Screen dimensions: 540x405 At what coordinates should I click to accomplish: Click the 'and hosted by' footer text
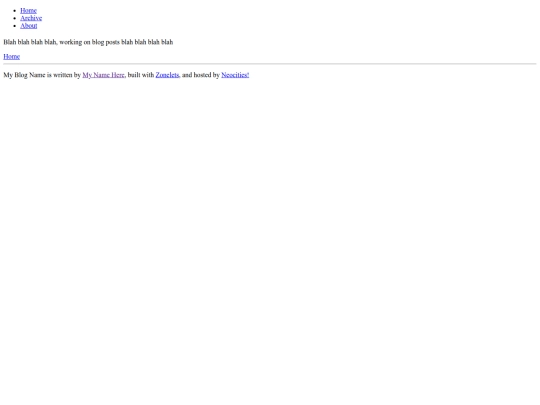[x=201, y=75]
